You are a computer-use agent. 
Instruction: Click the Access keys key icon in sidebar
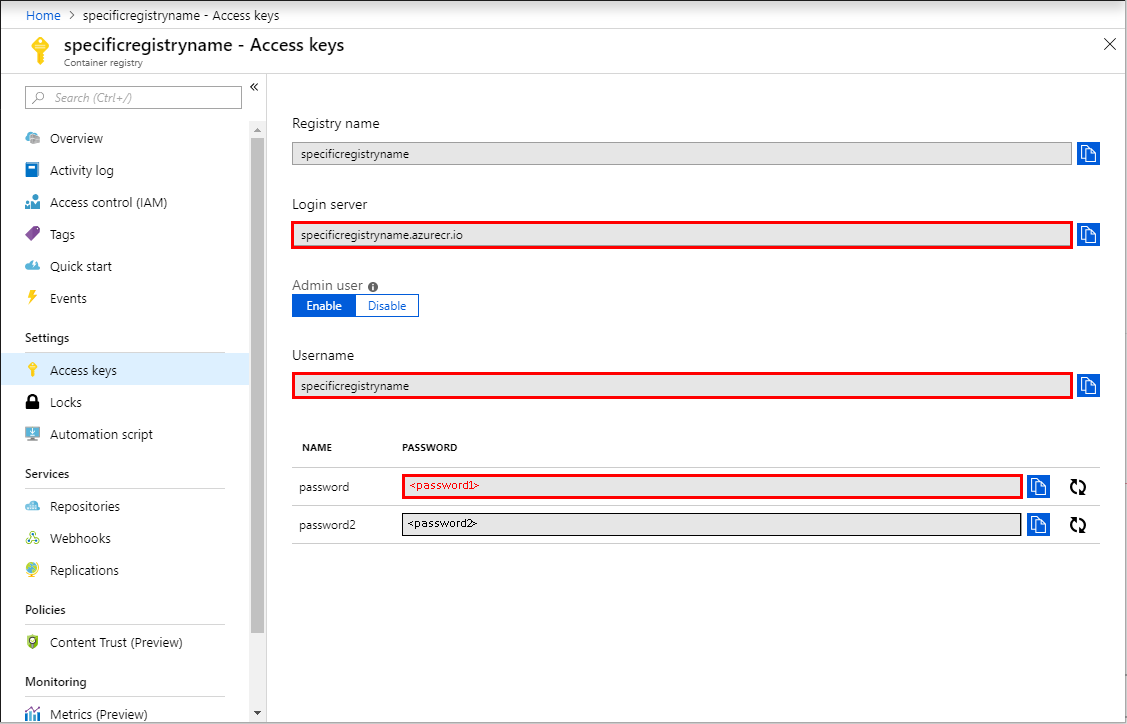point(32,370)
